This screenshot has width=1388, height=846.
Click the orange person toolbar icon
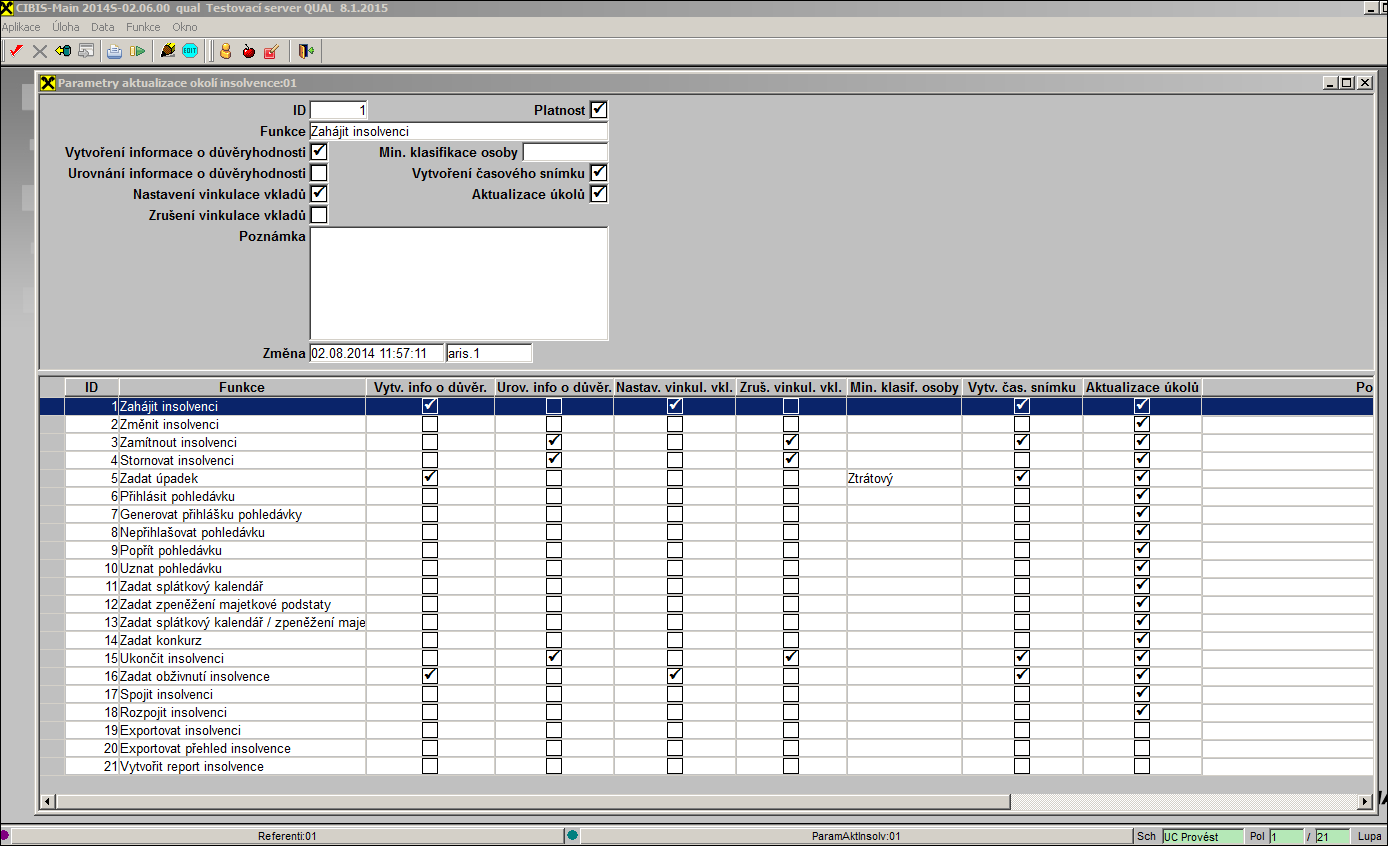[225, 51]
